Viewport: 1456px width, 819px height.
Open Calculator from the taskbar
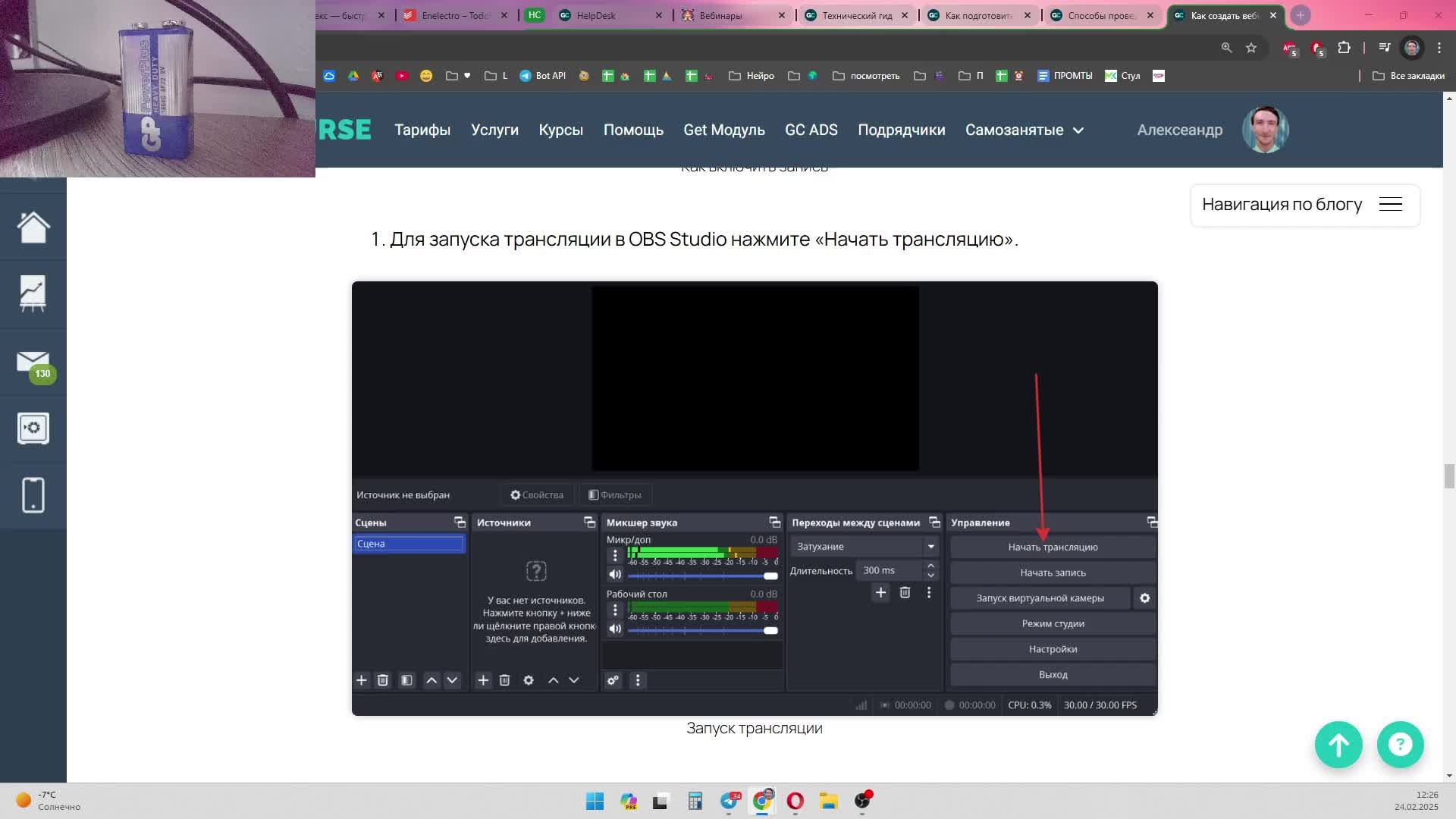click(x=695, y=801)
